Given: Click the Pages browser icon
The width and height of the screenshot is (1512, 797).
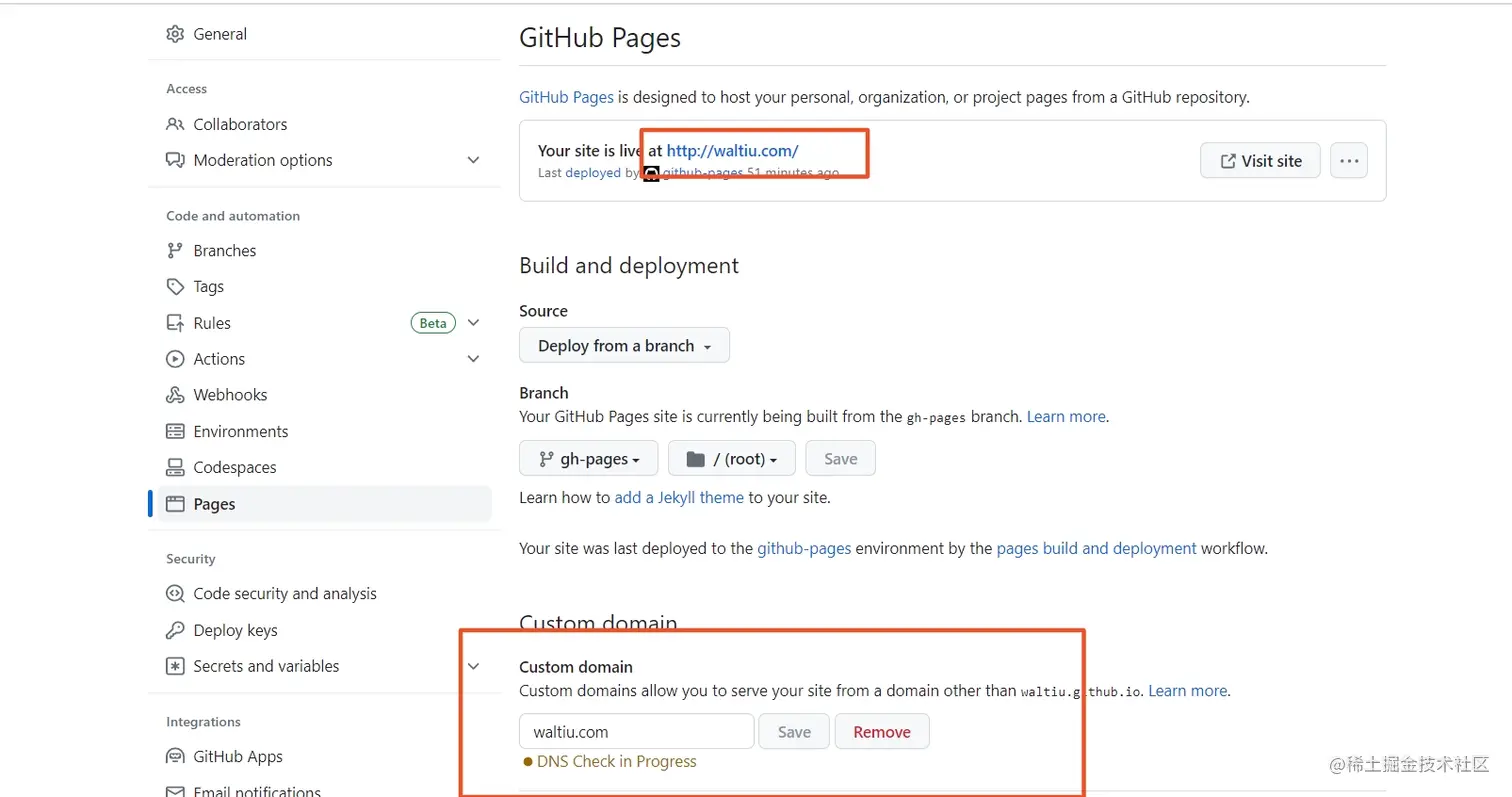Looking at the screenshot, I should click(x=175, y=504).
